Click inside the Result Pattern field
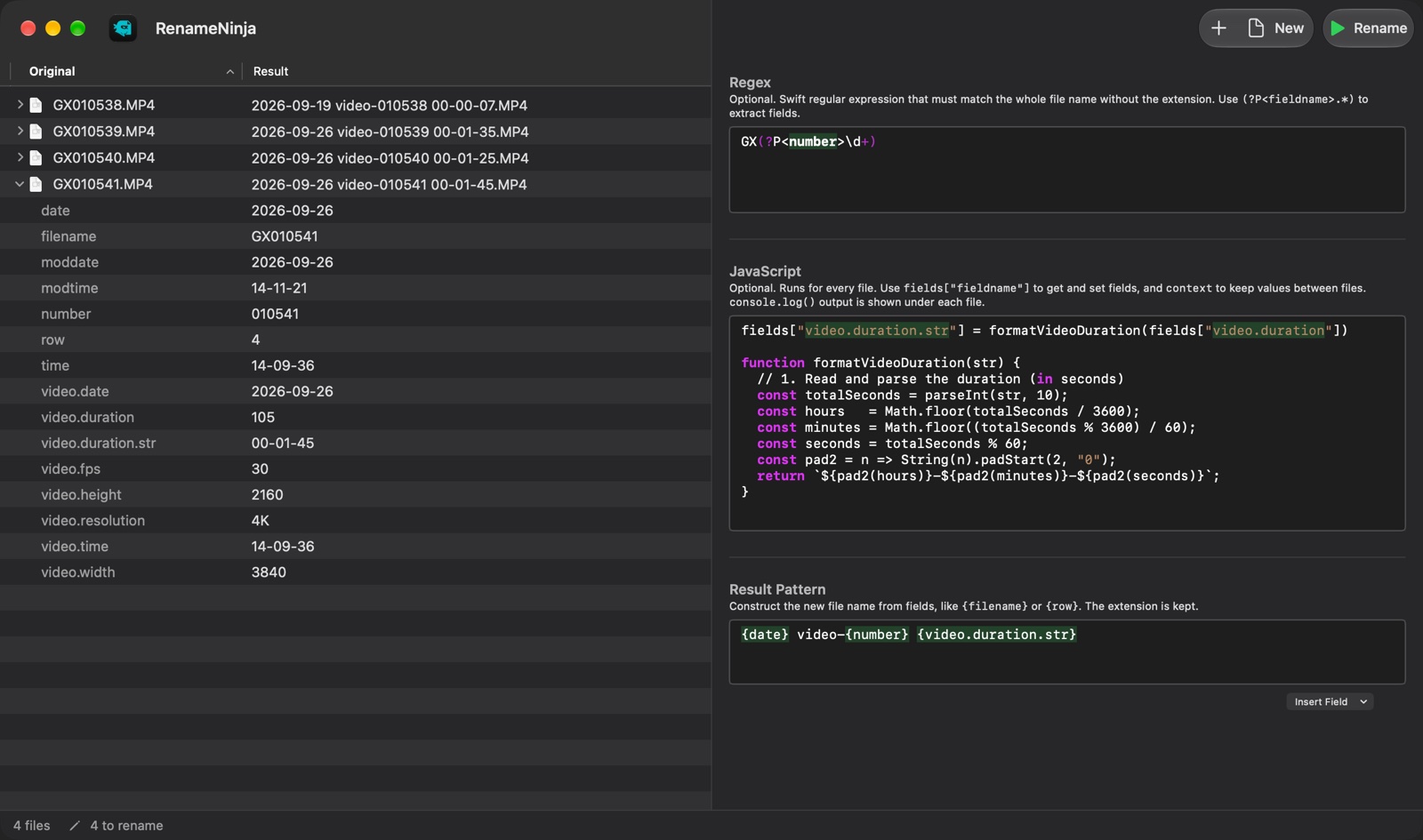 [1066, 652]
